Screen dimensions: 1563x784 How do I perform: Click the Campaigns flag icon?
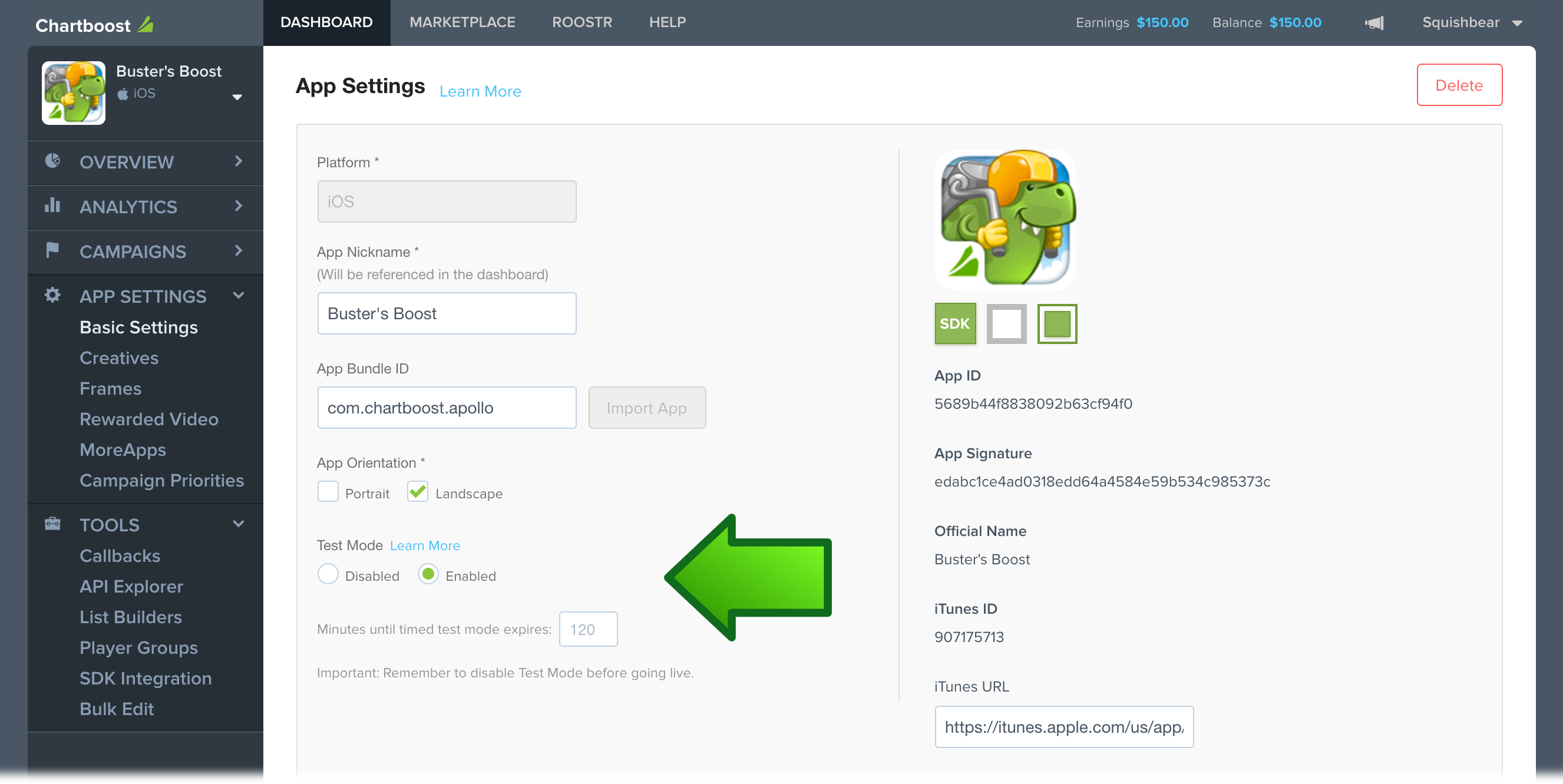pyautogui.click(x=53, y=250)
